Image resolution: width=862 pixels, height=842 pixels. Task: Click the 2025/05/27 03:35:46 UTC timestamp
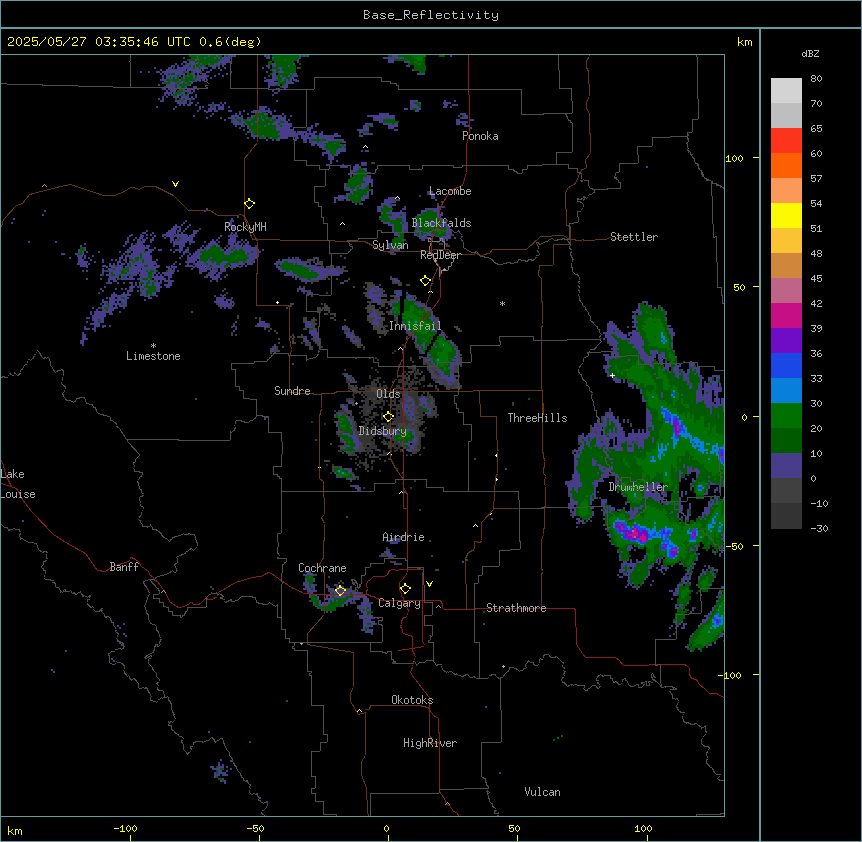click(x=134, y=42)
